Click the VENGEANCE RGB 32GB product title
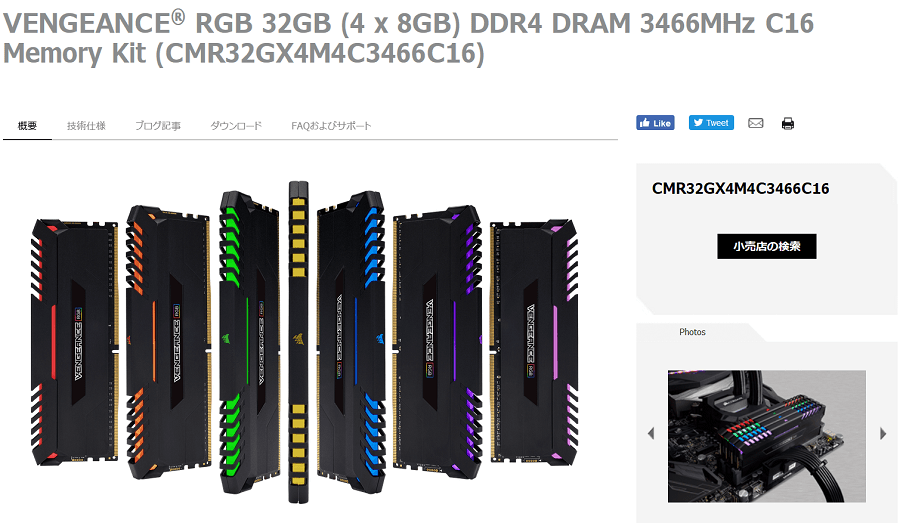Viewport: 900px width, 523px height. (x=408, y=38)
